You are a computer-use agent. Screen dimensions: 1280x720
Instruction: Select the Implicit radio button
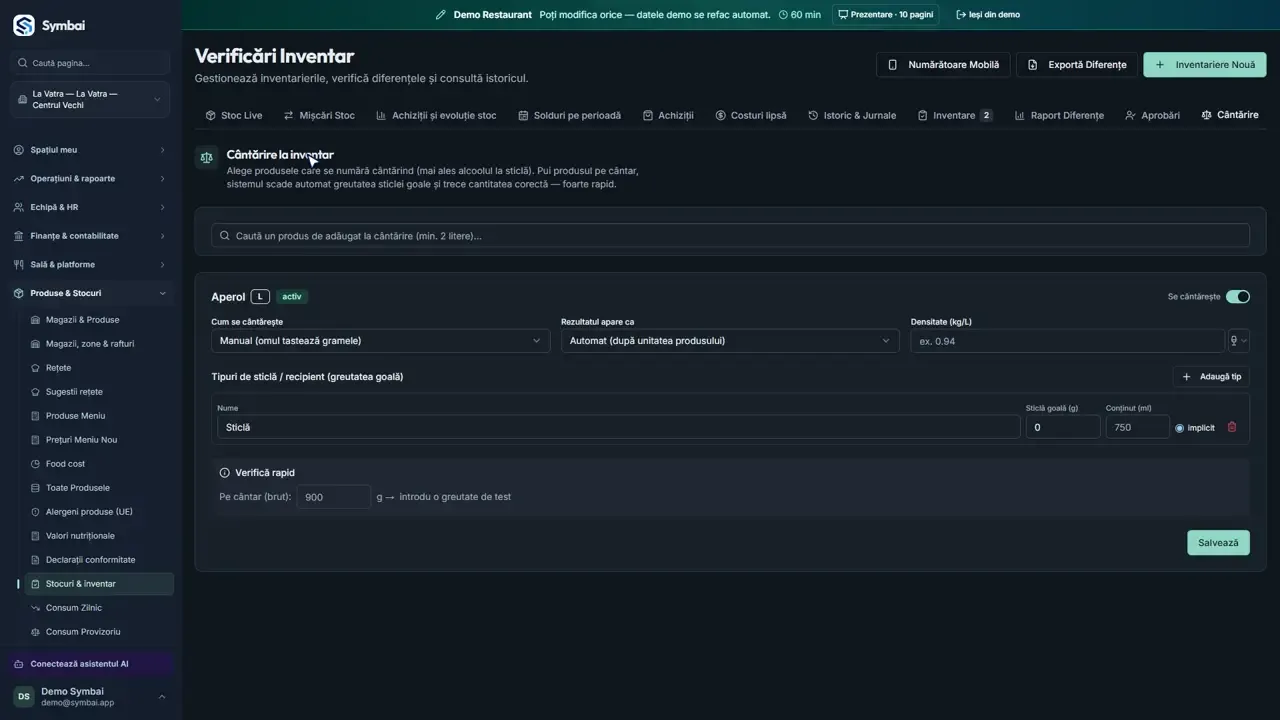coord(1180,428)
